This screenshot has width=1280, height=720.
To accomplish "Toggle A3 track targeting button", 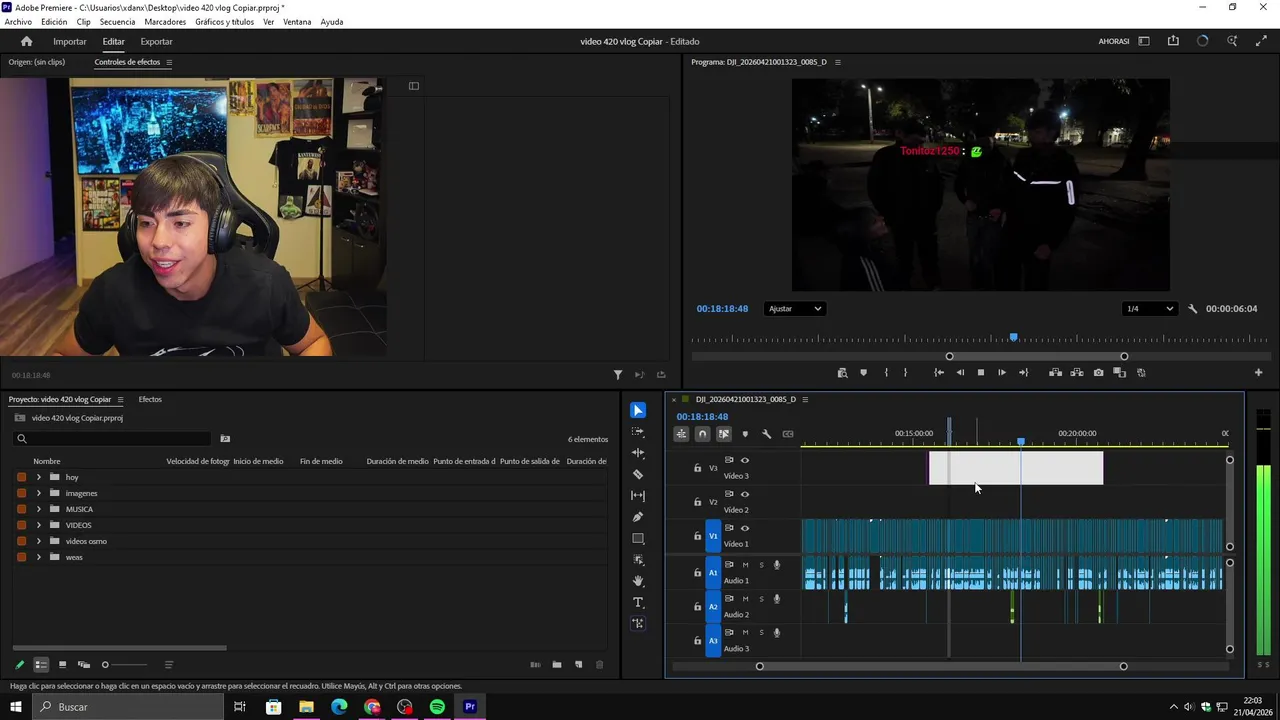I will (x=713, y=641).
